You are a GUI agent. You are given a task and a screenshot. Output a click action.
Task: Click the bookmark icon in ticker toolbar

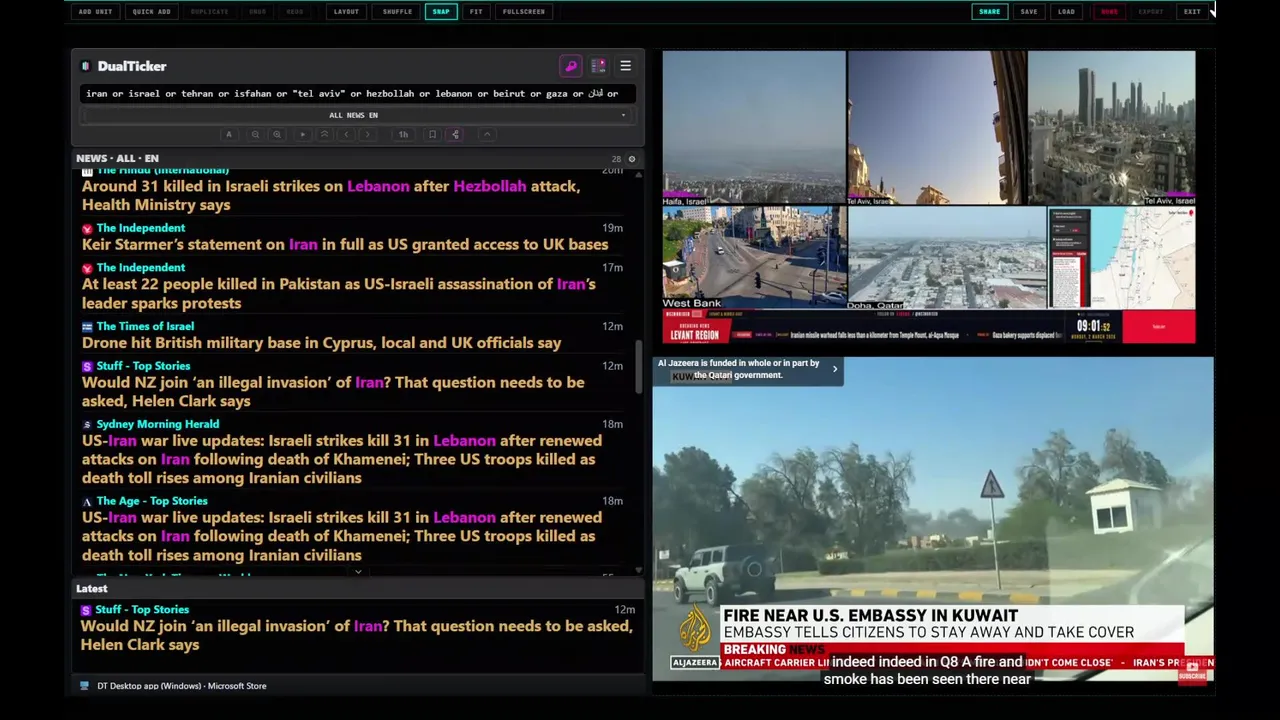pyautogui.click(x=432, y=134)
